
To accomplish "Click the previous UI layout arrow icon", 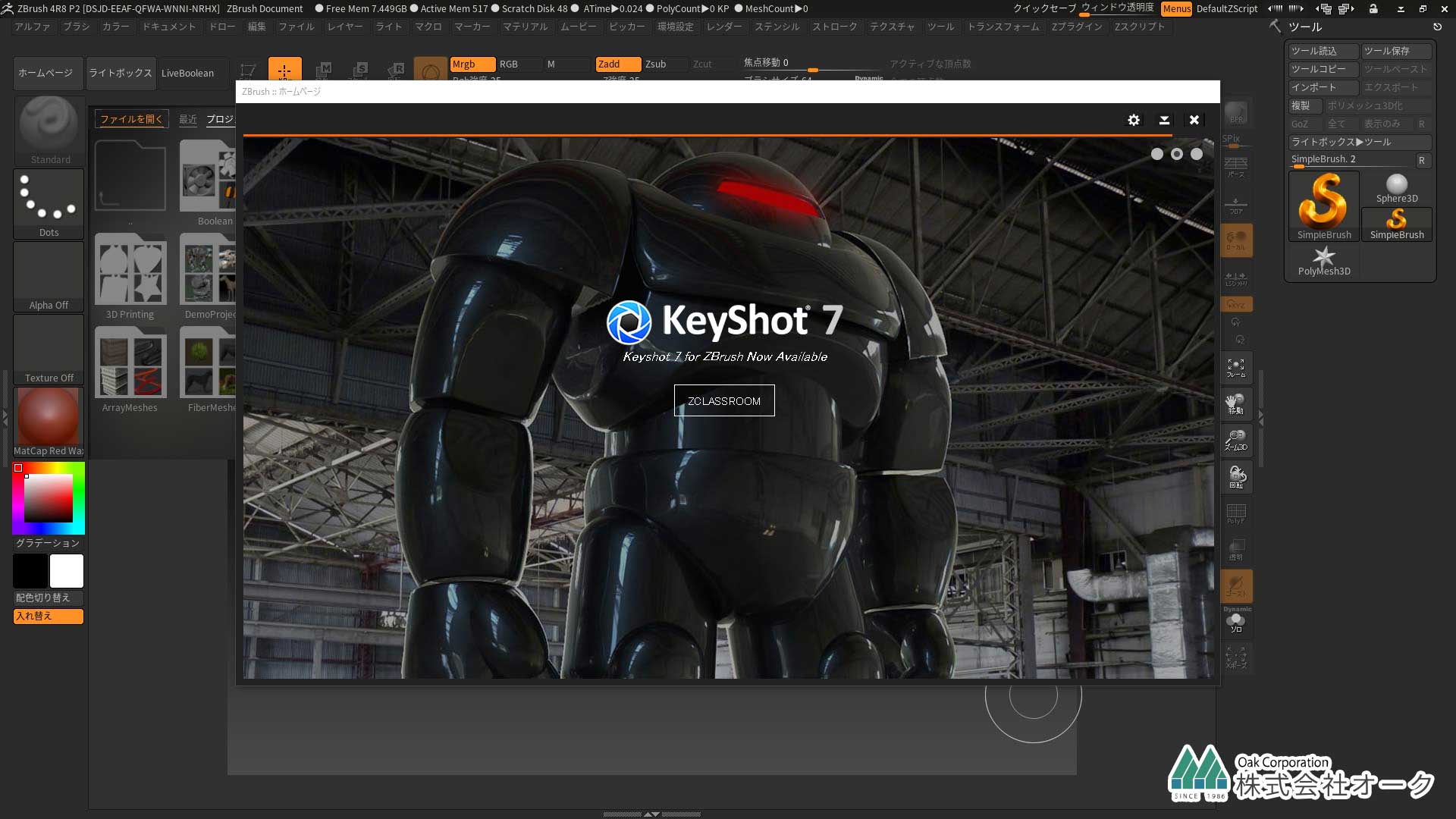I will click(1276, 8).
